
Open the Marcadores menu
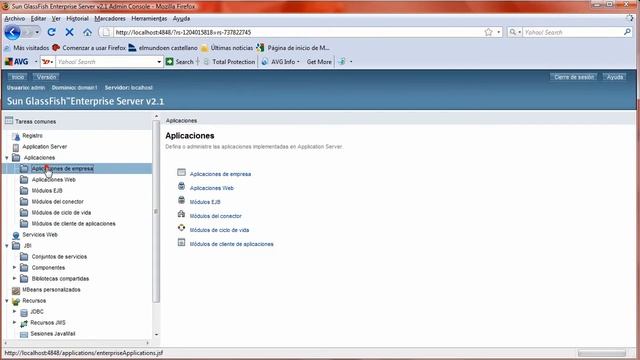[x=110, y=19]
